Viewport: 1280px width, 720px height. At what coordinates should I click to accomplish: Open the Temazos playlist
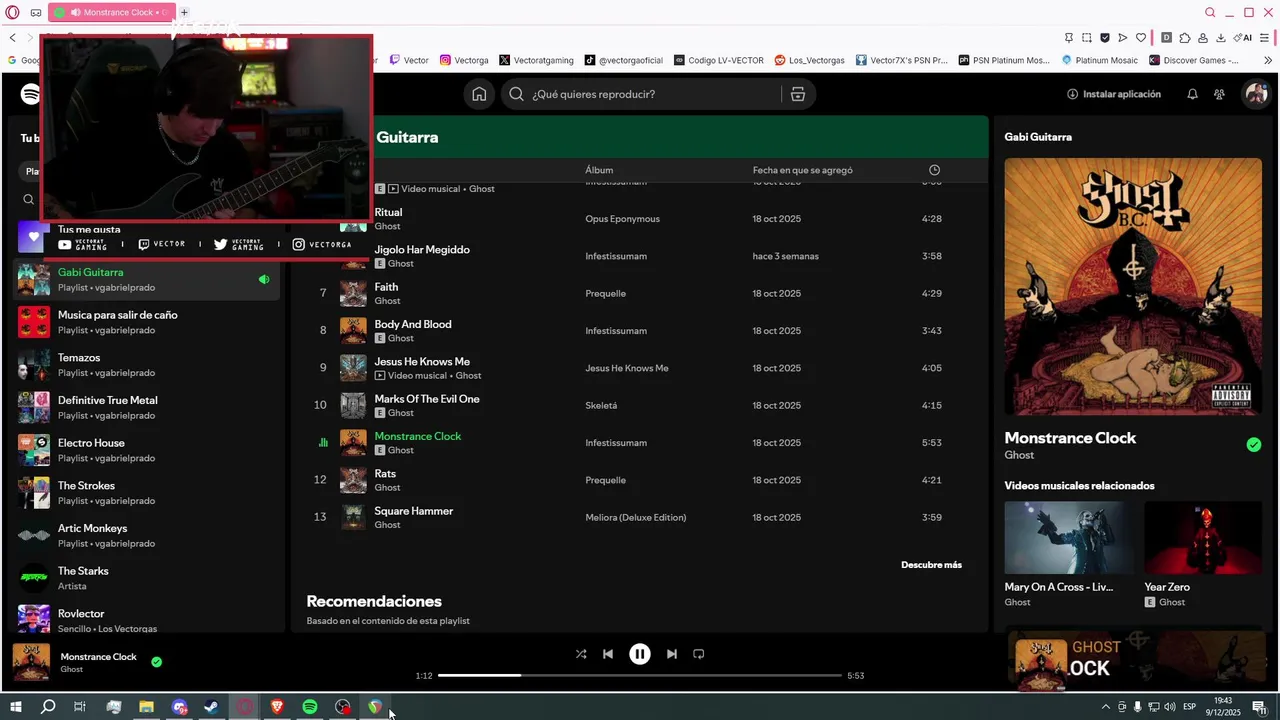[x=145, y=365]
